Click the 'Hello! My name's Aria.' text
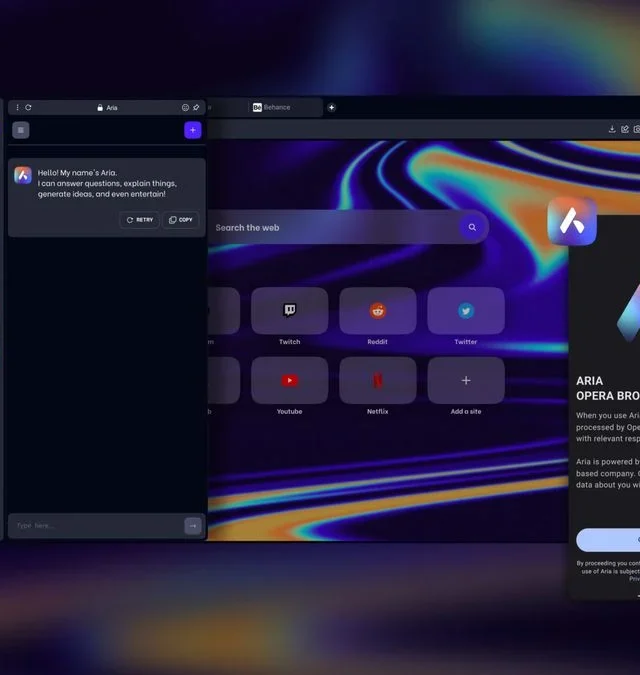The width and height of the screenshot is (640, 675). [x=77, y=173]
